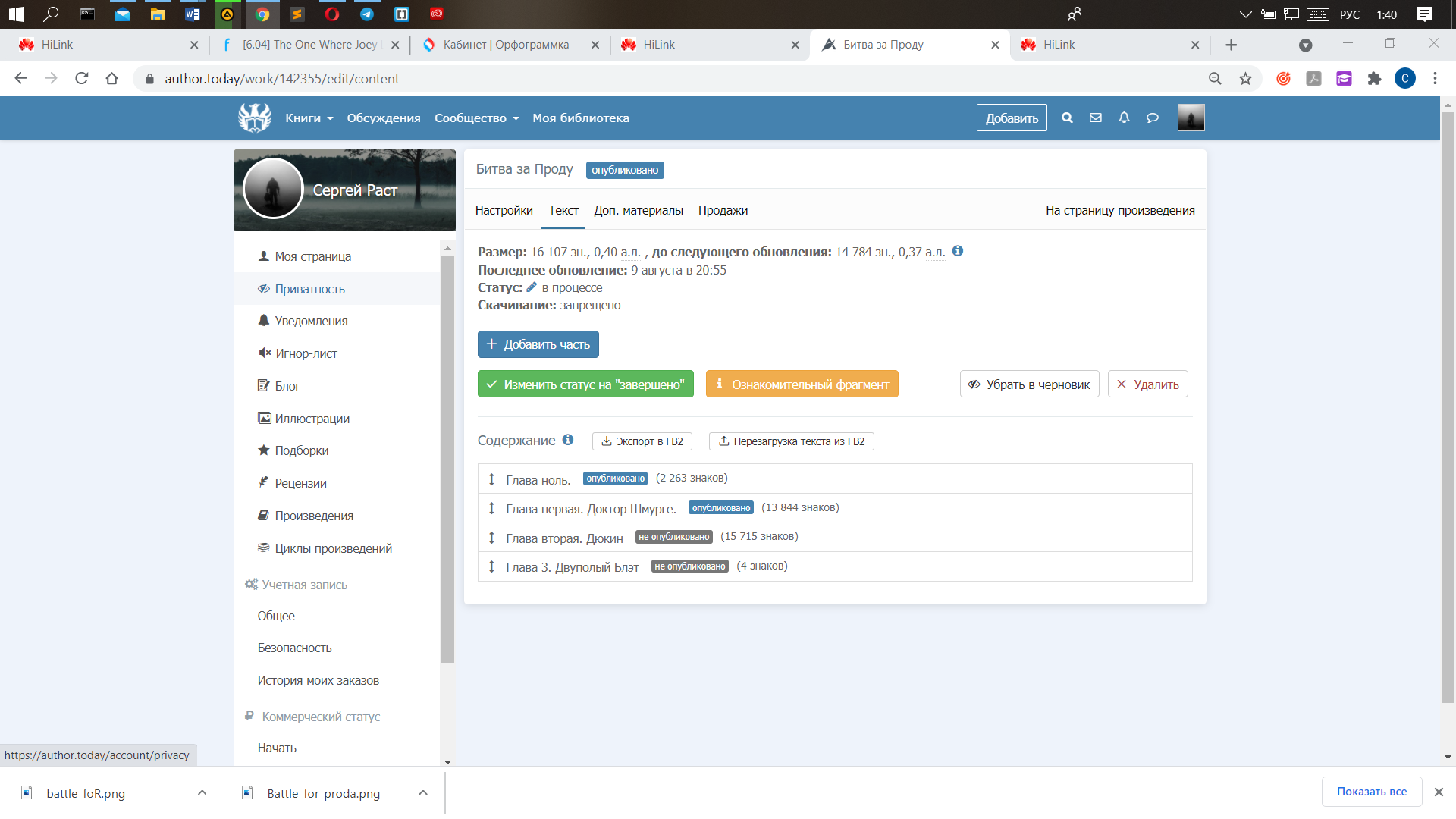Click the author.today winged logo

(254, 118)
